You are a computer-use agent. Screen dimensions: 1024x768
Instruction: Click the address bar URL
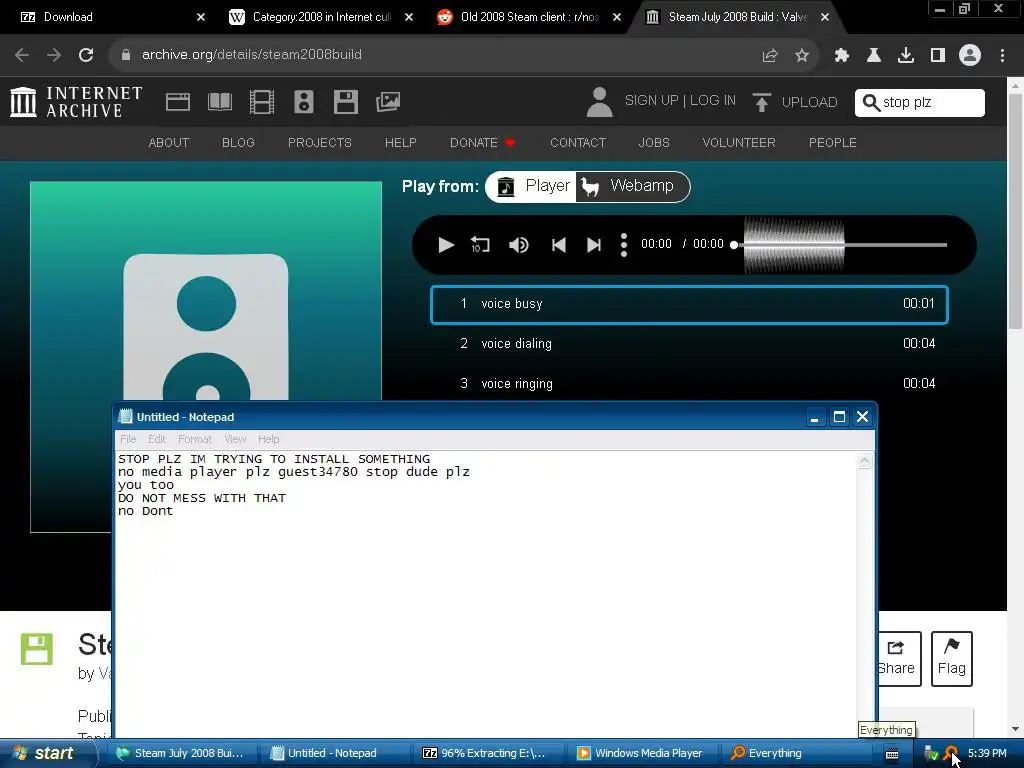point(251,54)
